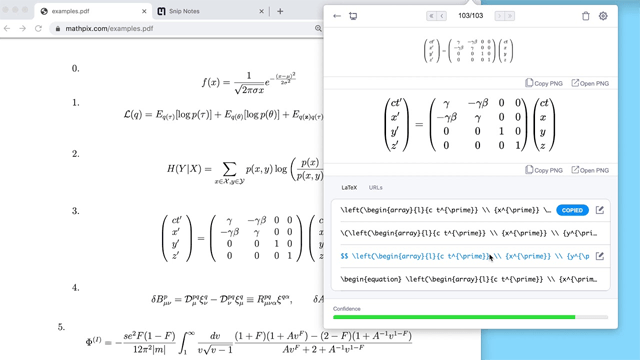Click equation 0 Gaussian formula in PDF

pyautogui.click(x=249, y=83)
